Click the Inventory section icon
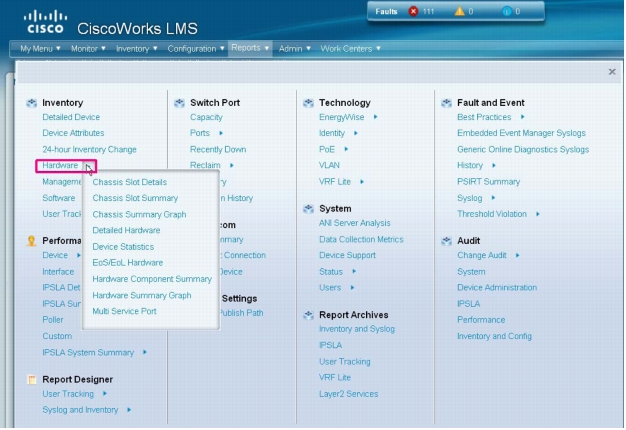 32,103
